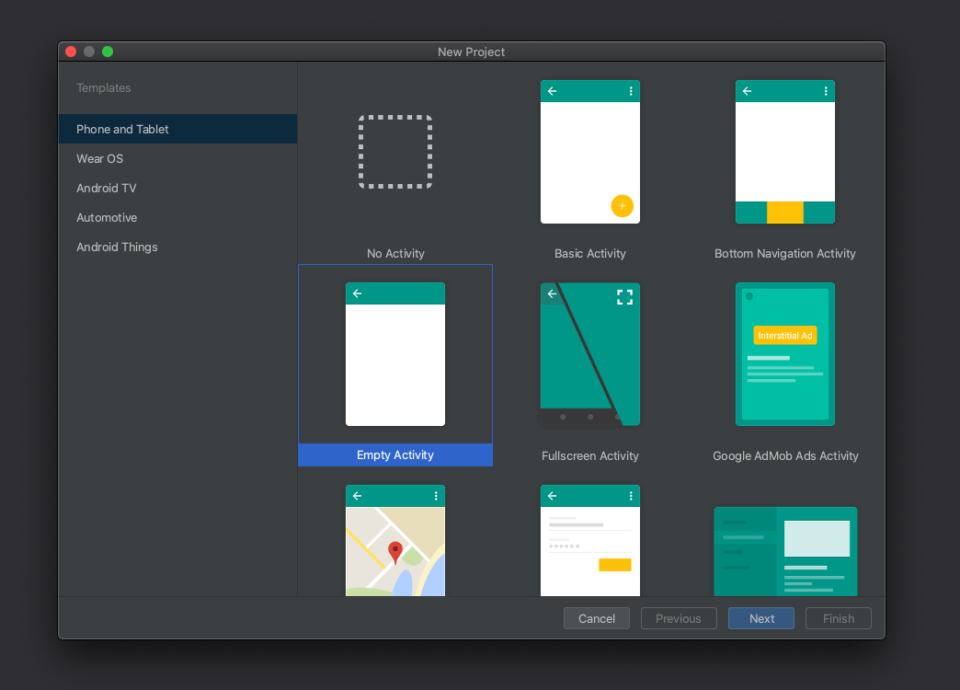Viewport: 960px width, 690px height.
Task: Click the green macOS zoom window button
Action: 108,52
